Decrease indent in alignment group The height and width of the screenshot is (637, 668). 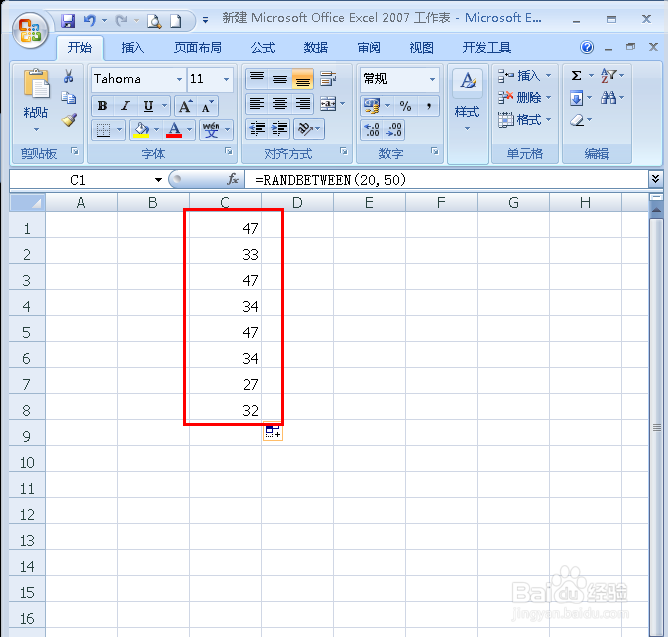tap(257, 129)
